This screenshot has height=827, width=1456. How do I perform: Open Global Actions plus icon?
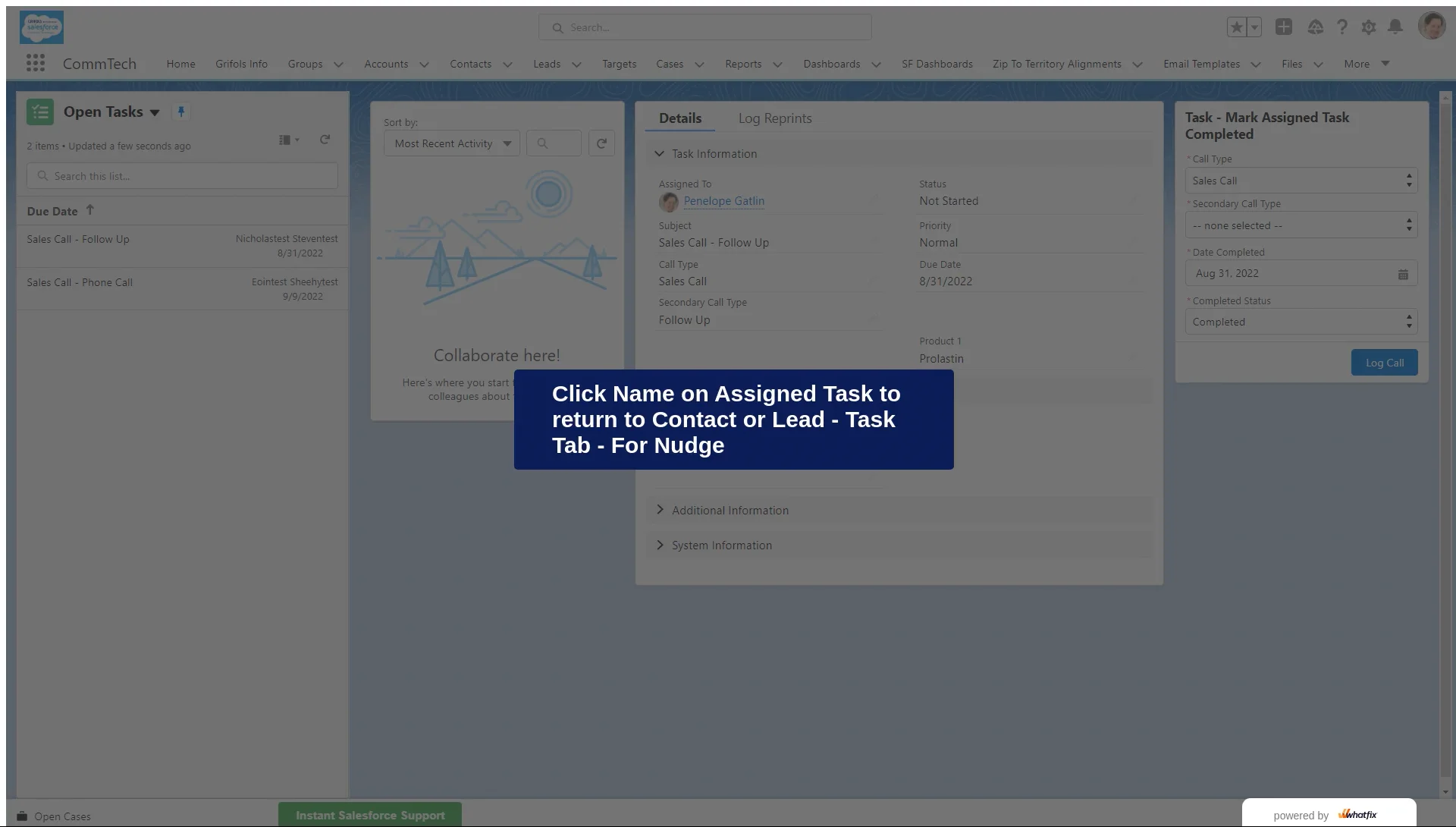(1284, 27)
